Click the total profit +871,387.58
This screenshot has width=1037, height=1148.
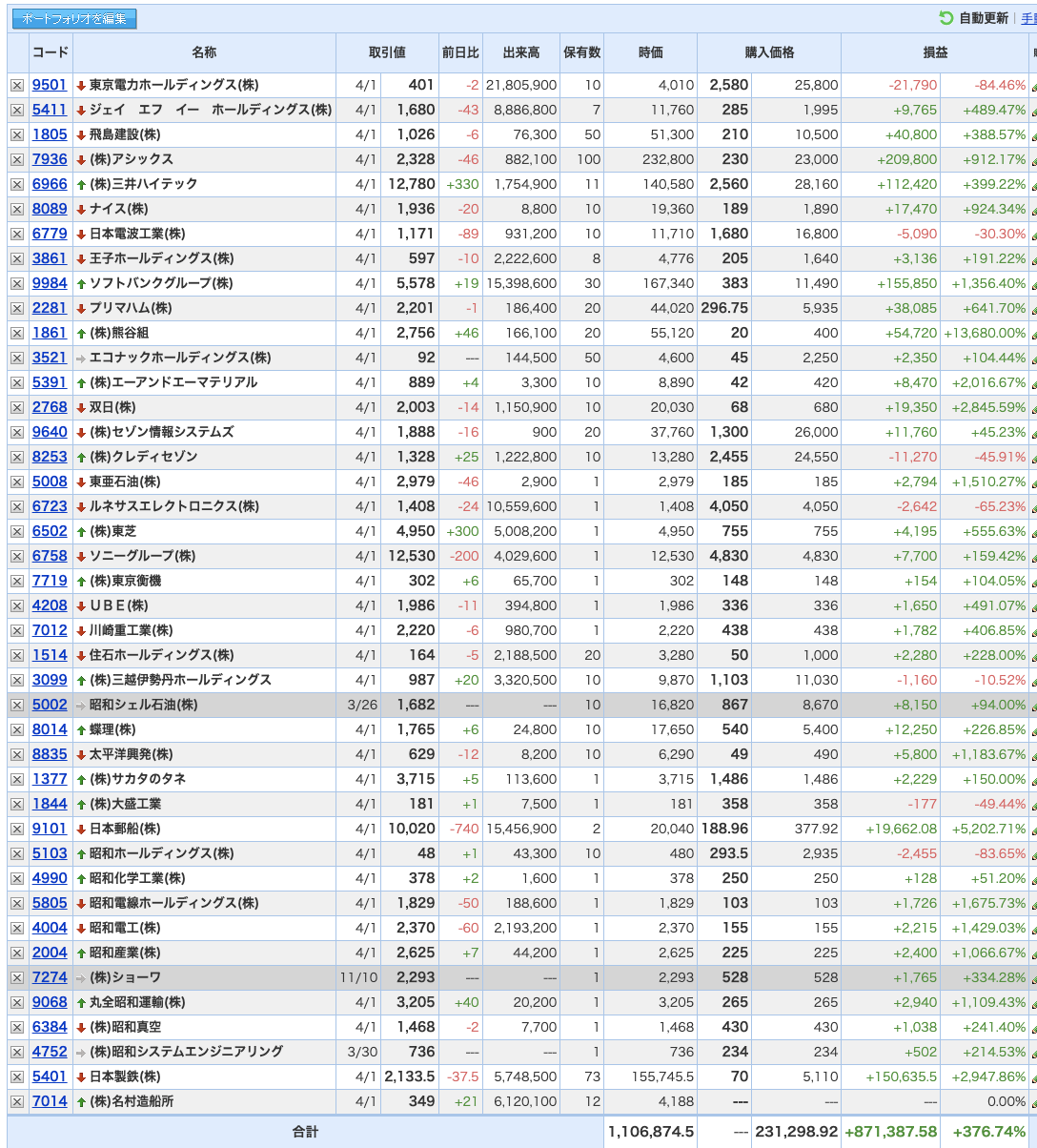coord(890,1131)
